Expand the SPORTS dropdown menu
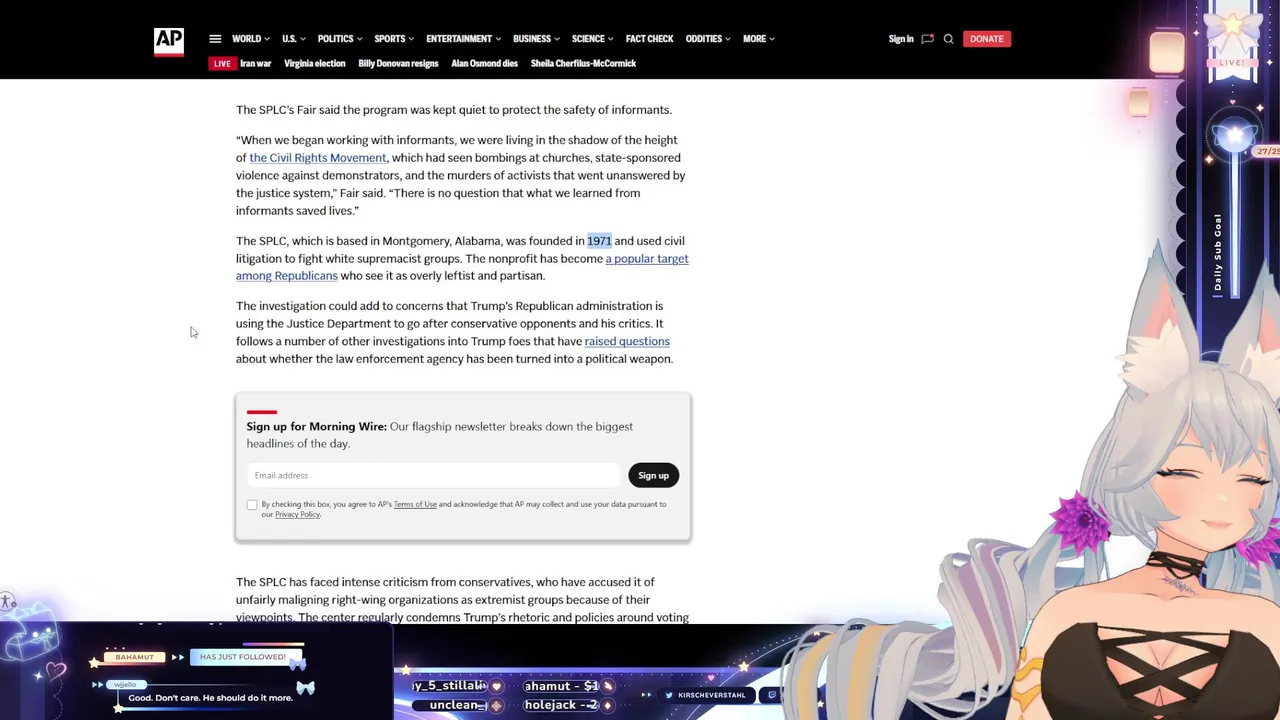Image resolution: width=1280 pixels, height=720 pixels. [394, 39]
